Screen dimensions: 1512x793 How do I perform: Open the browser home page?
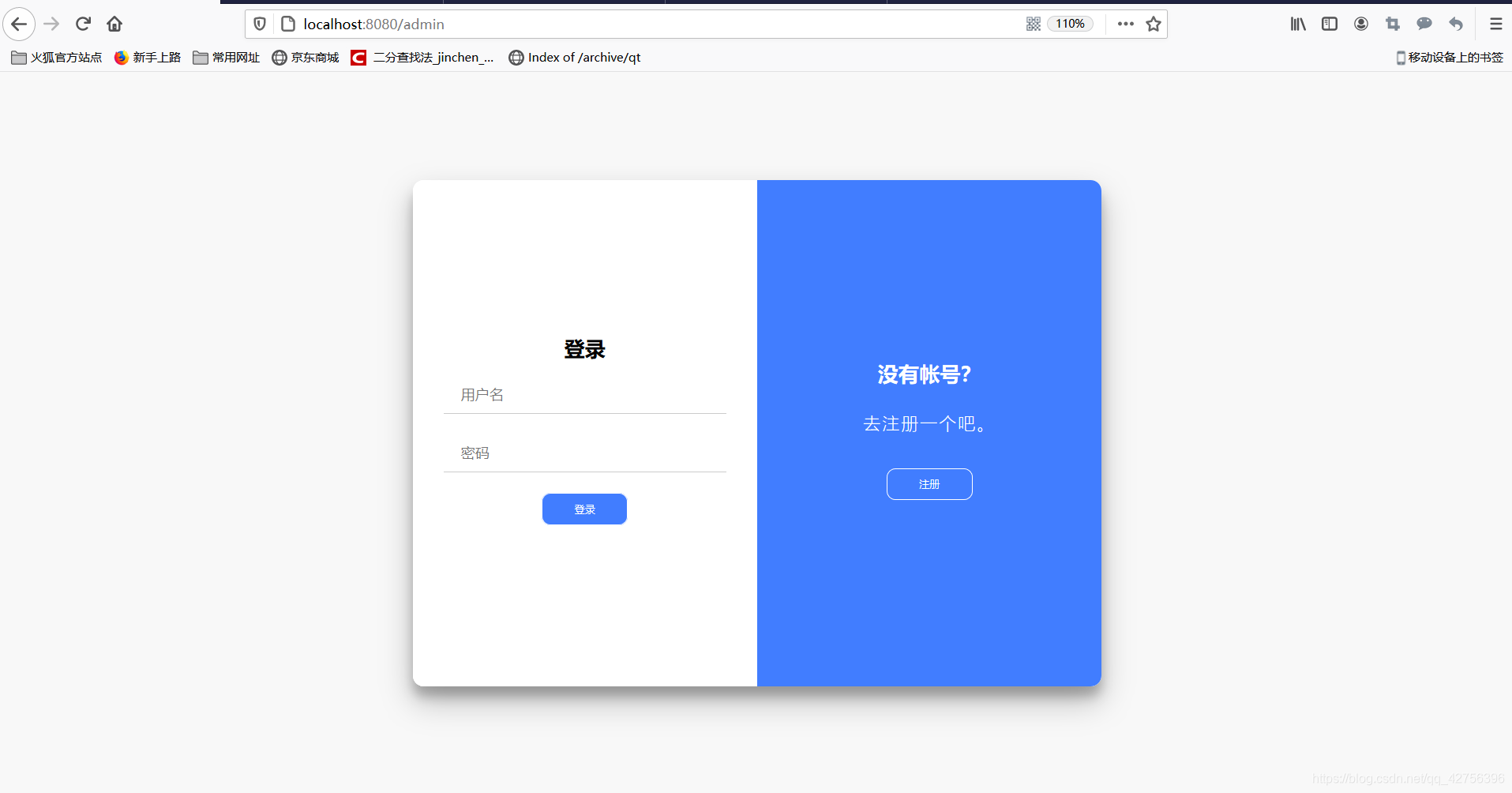coord(114,24)
